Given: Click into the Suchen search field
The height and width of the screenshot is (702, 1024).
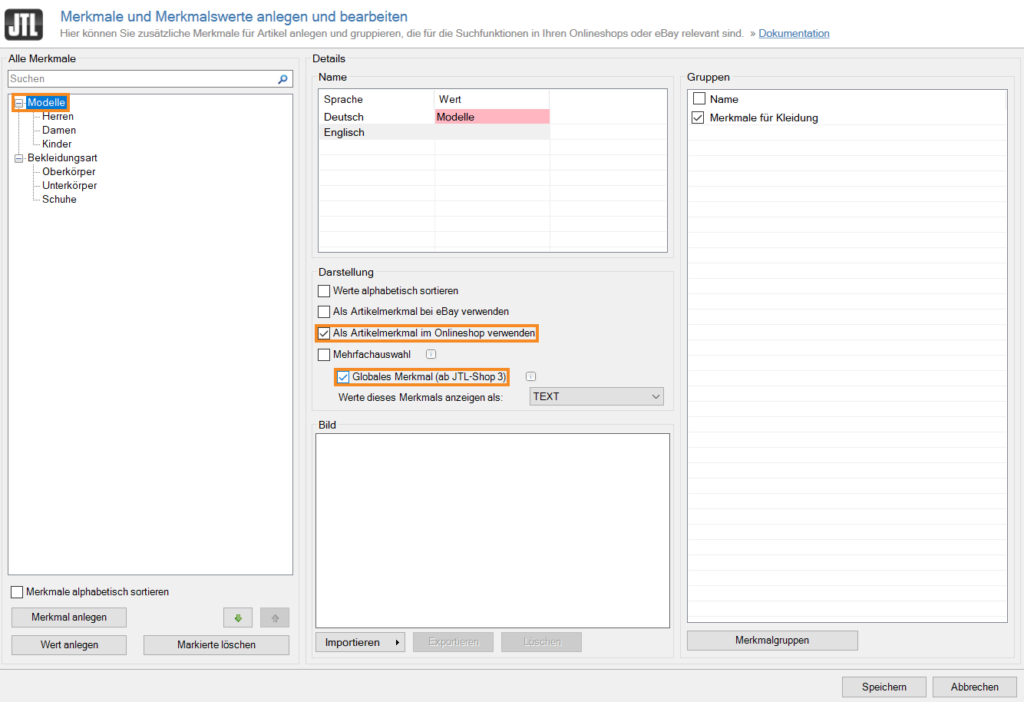Looking at the screenshot, I should (140, 79).
